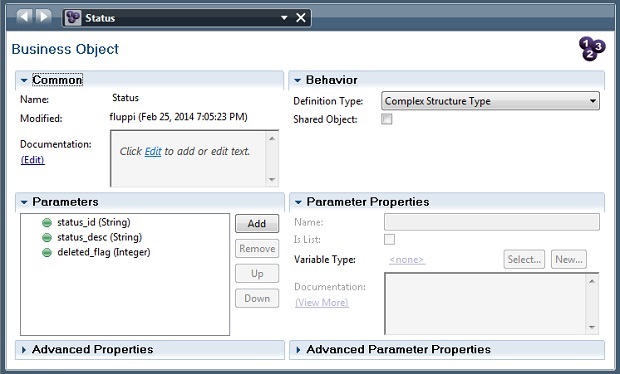This screenshot has width=620, height=374.
Task: Collapse the Parameter Properties section
Action: 298,202
